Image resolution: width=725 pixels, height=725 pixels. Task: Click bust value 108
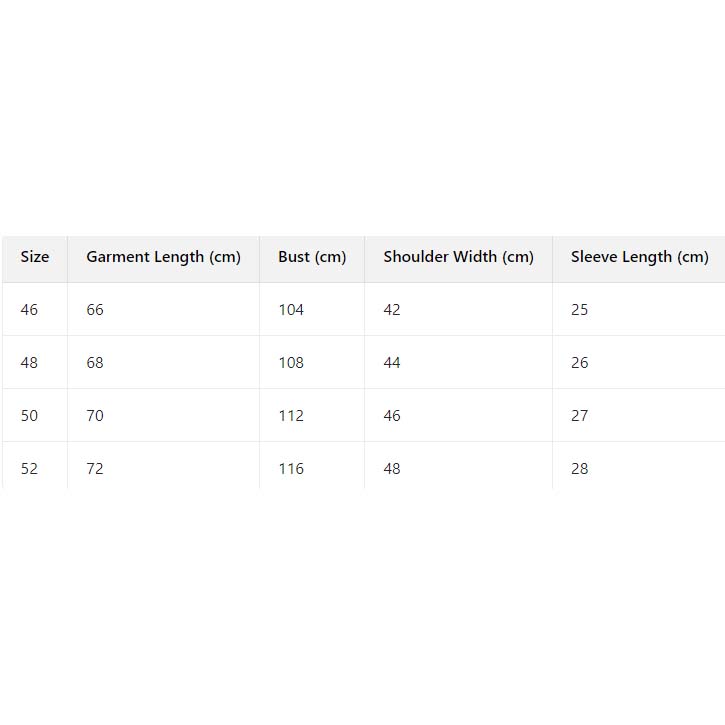click(291, 363)
